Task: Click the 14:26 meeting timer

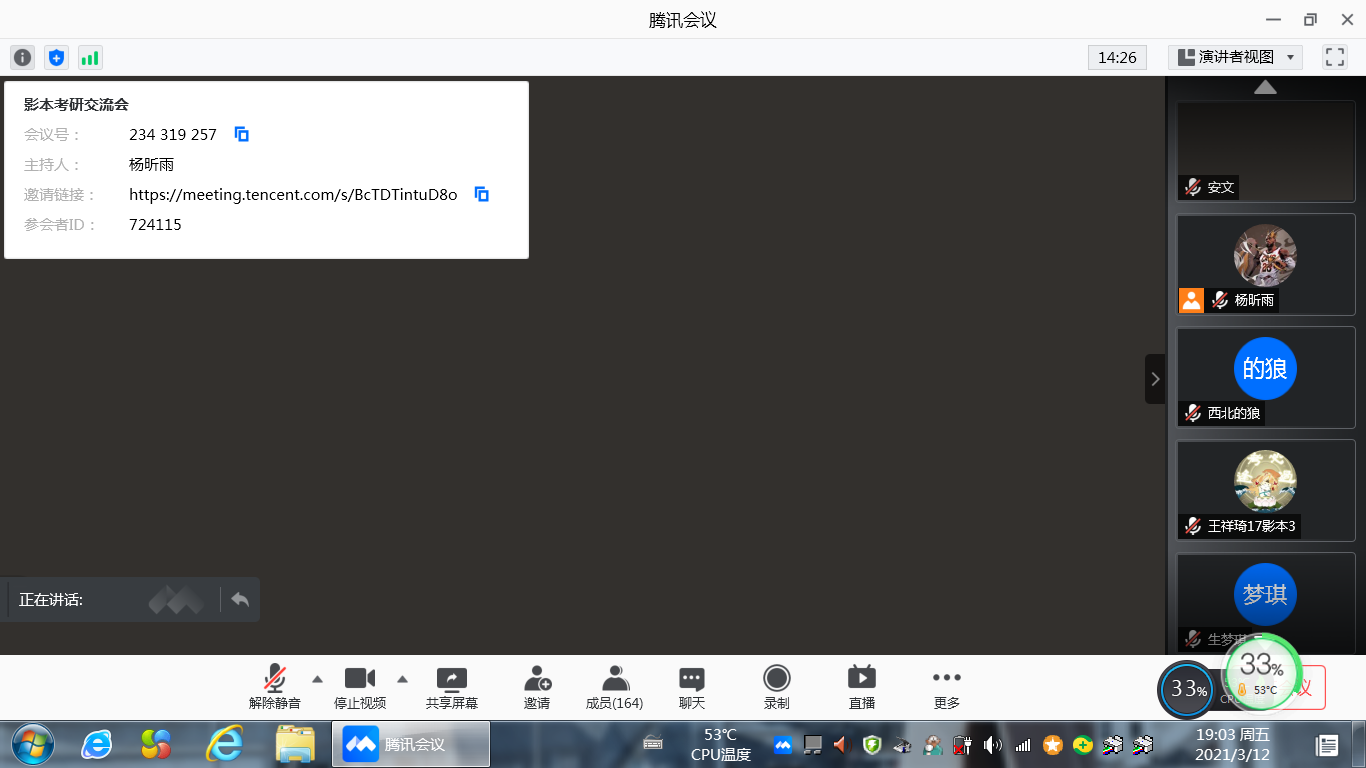Action: click(x=1117, y=57)
